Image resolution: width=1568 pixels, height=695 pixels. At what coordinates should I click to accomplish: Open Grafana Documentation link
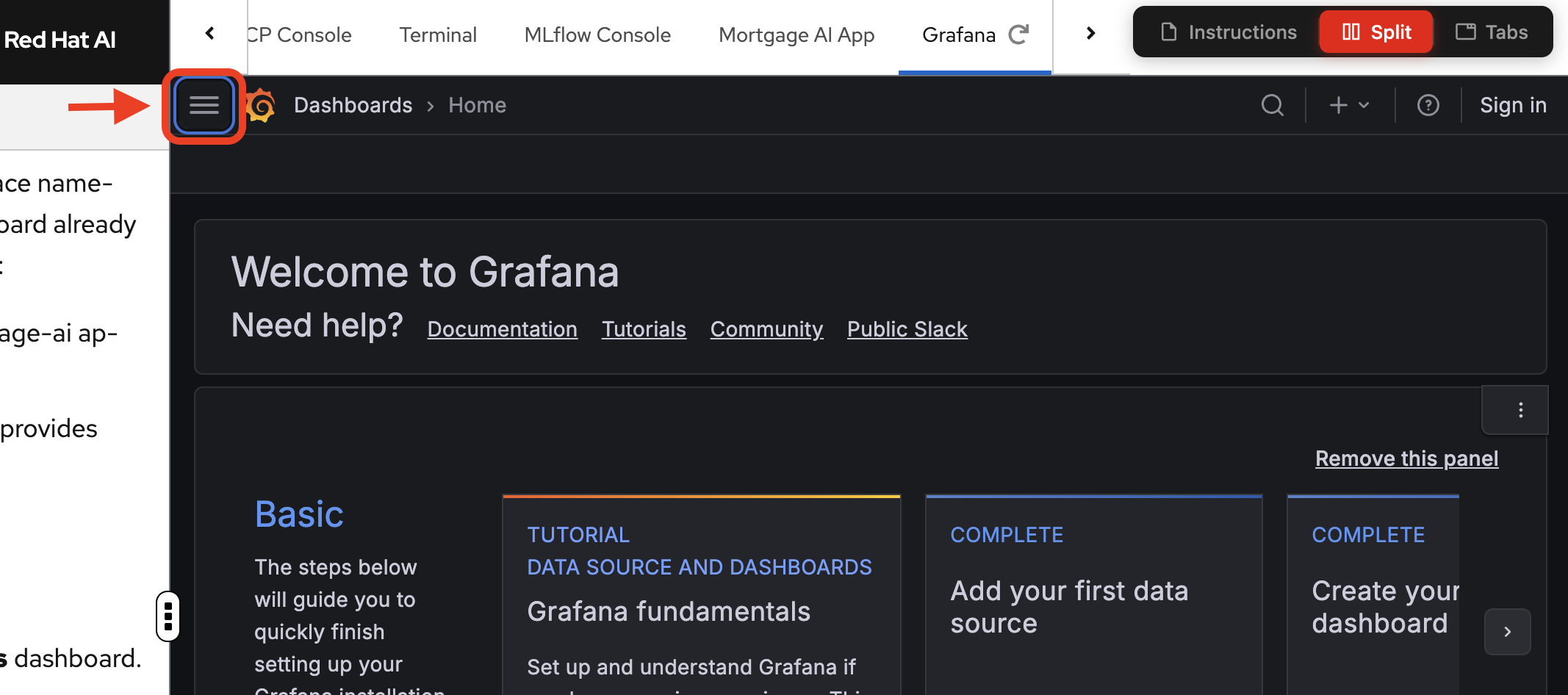[503, 329]
